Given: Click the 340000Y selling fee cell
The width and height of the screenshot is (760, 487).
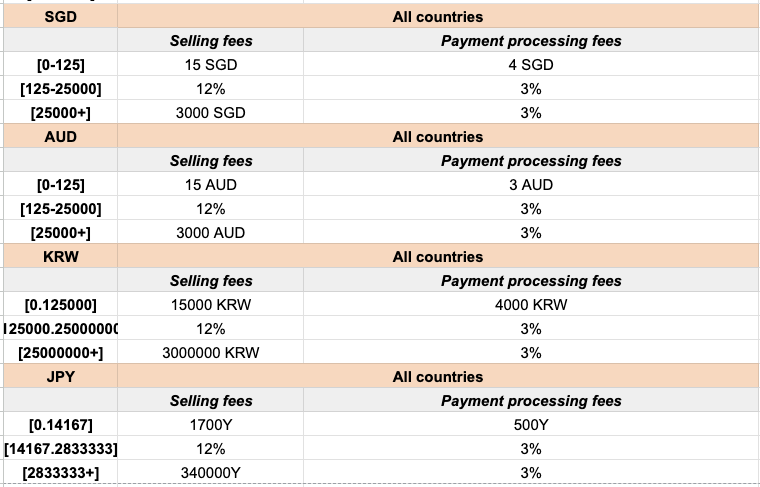Looking at the screenshot, I should pos(210,473).
